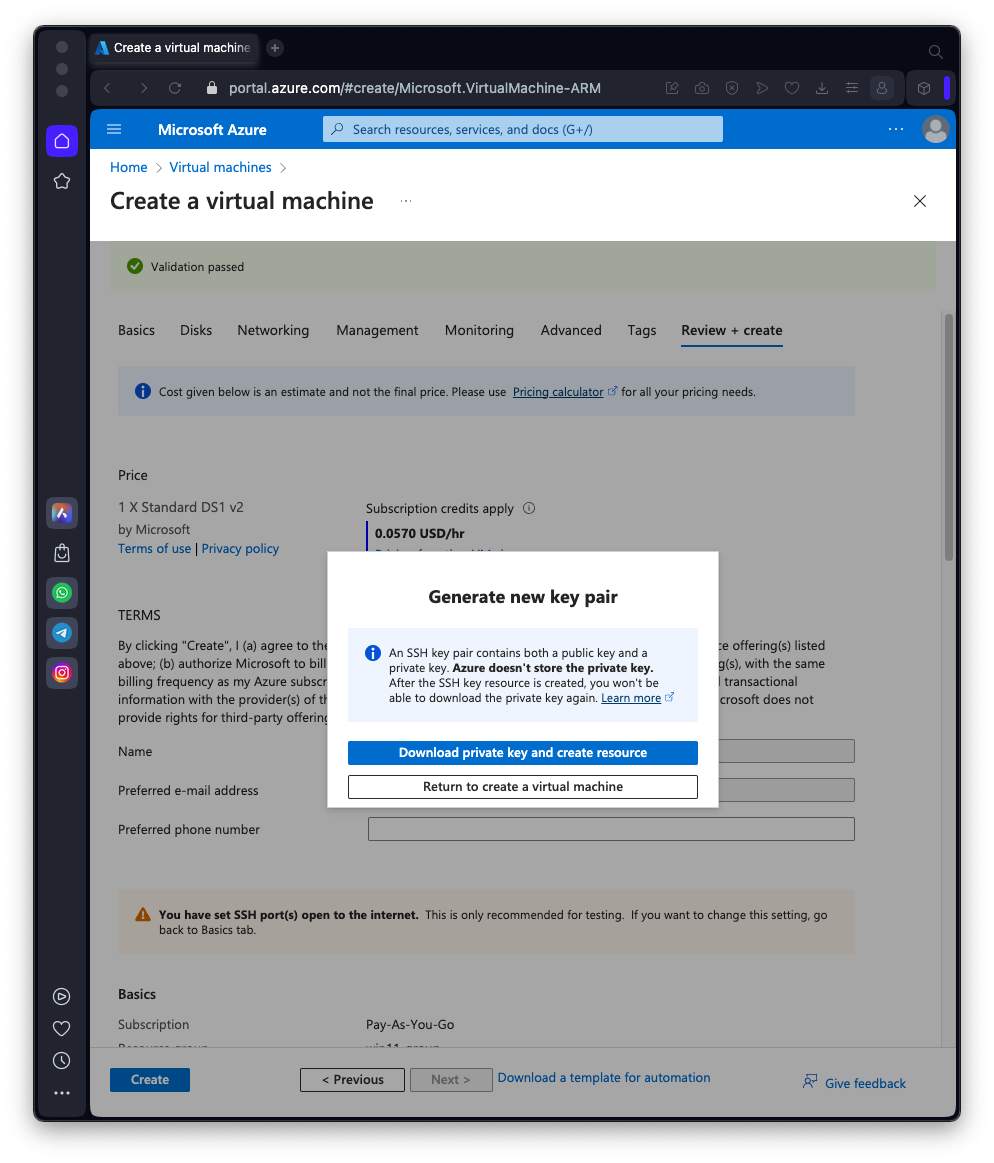Open the sidebar history clock icon
The width and height of the screenshot is (994, 1163).
62,1061
